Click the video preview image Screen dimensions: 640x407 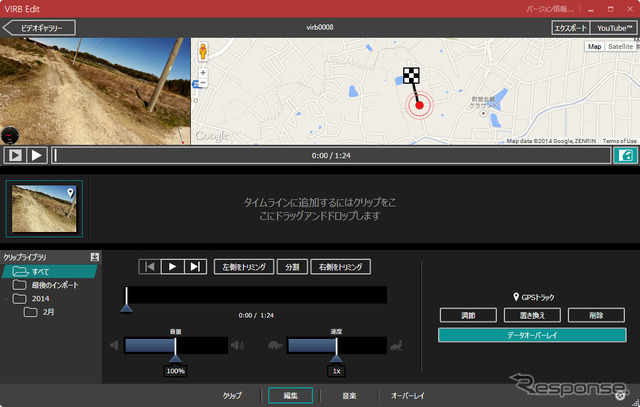(95, 91)
